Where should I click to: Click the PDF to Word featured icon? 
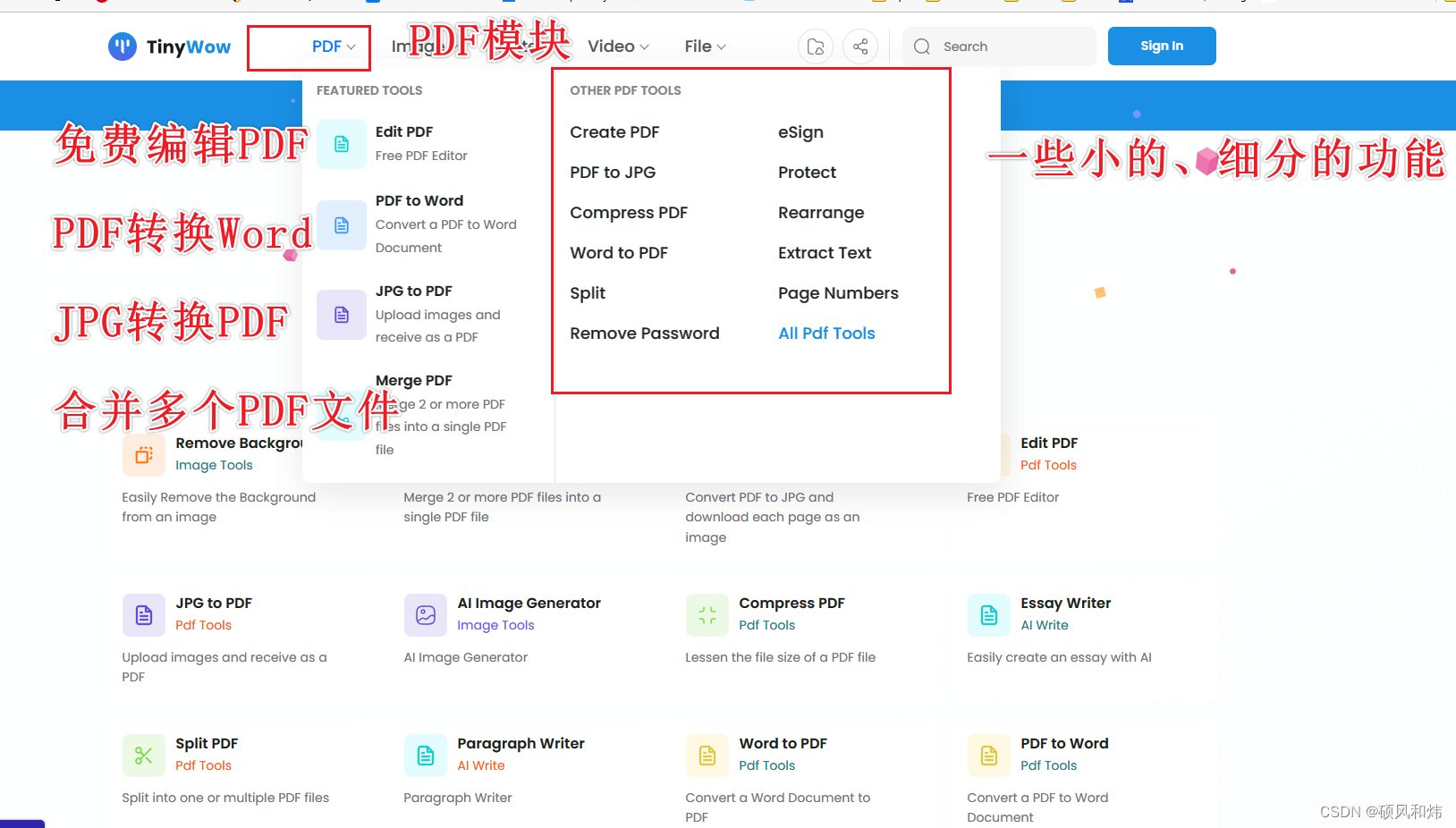pos(342,225)
